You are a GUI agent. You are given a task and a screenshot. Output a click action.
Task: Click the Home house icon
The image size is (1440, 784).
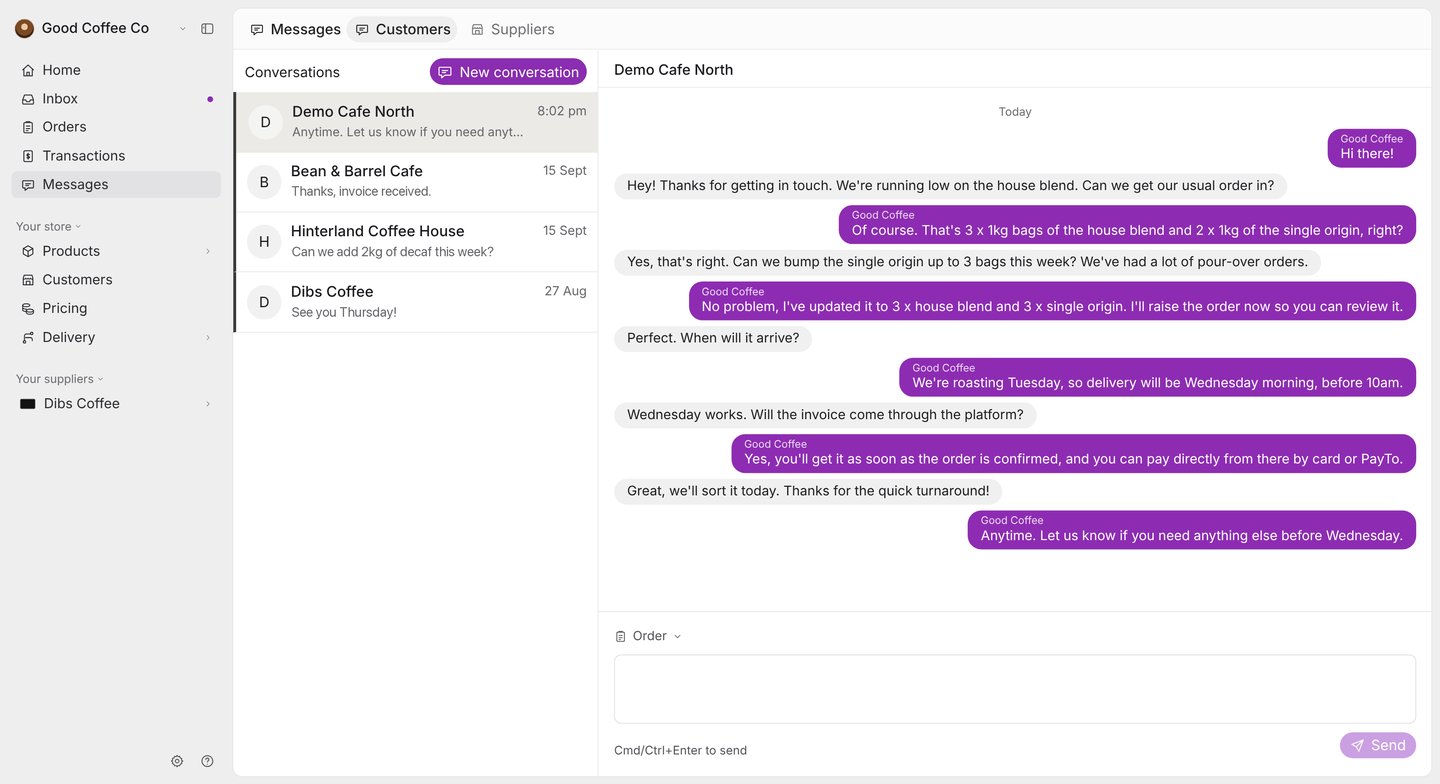click(x=28, y=70)
